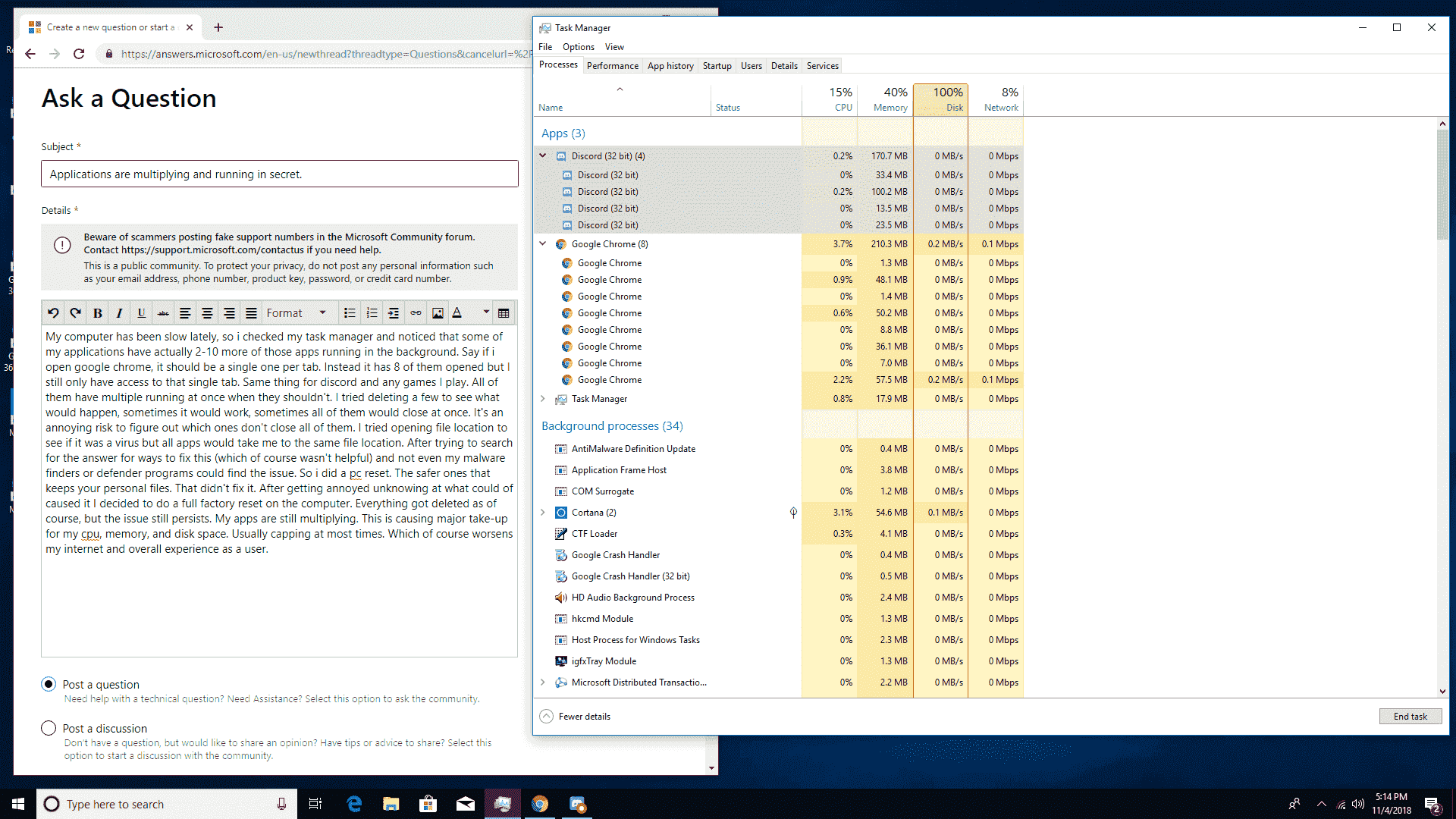
Task: Redo the edit in the editor toolbar
Action: (75, 313)
